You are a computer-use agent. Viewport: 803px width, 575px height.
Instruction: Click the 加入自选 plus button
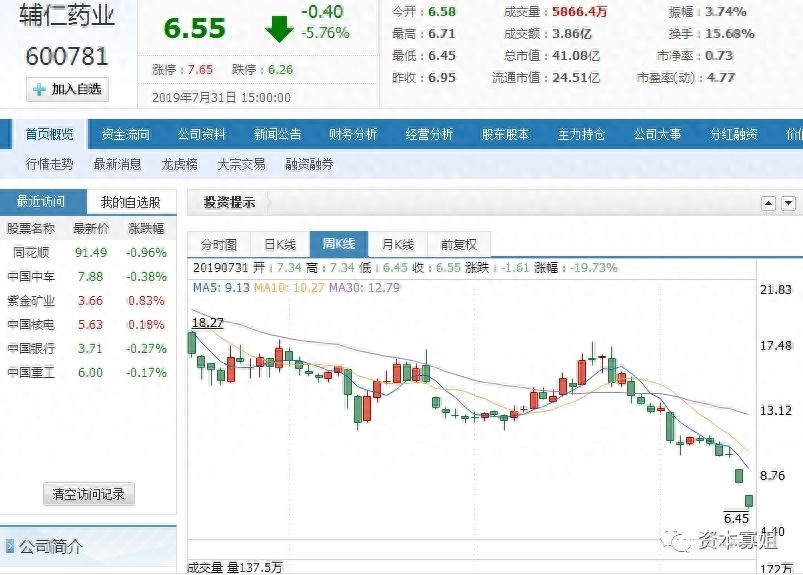pos(68,90)
